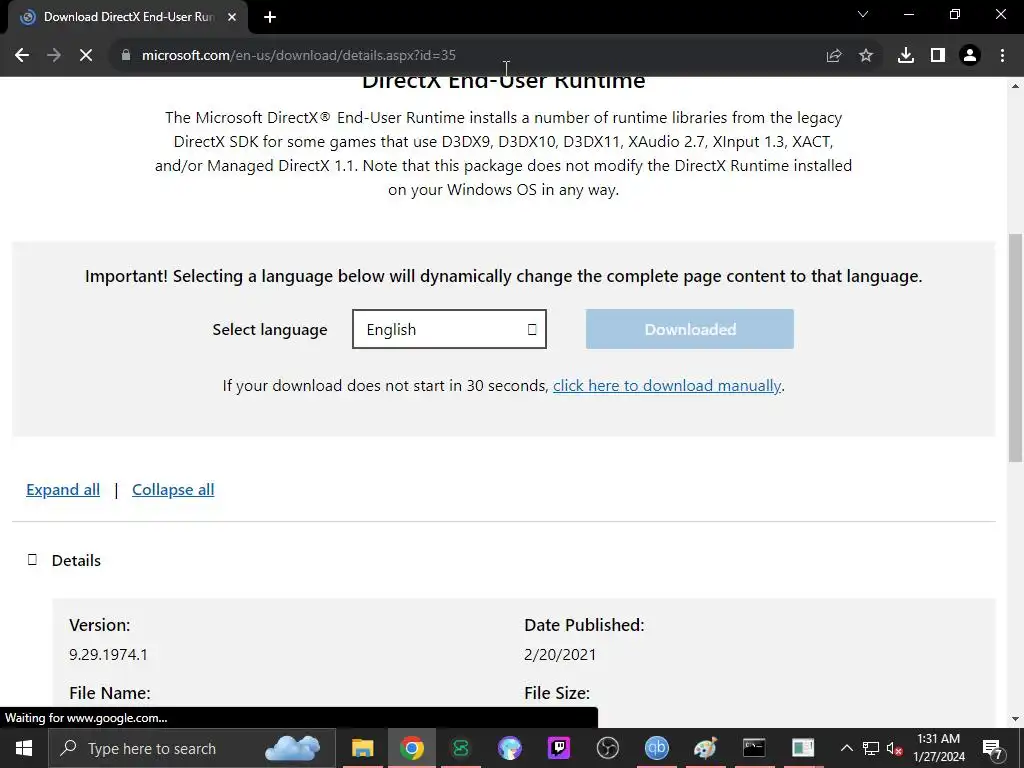
Task: Open qBittorrent from the taskbar
Action: 656,748
